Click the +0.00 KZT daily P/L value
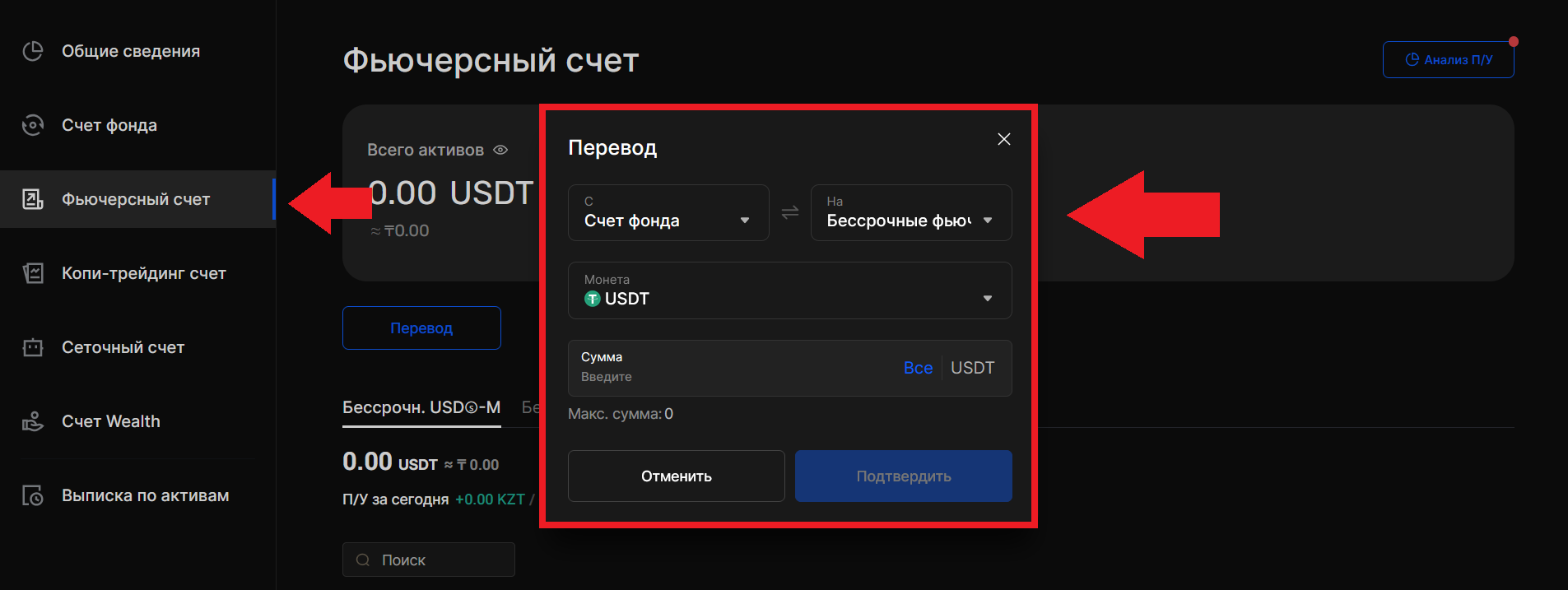Viewport: 1568px width, 590px height. (490, 499)
